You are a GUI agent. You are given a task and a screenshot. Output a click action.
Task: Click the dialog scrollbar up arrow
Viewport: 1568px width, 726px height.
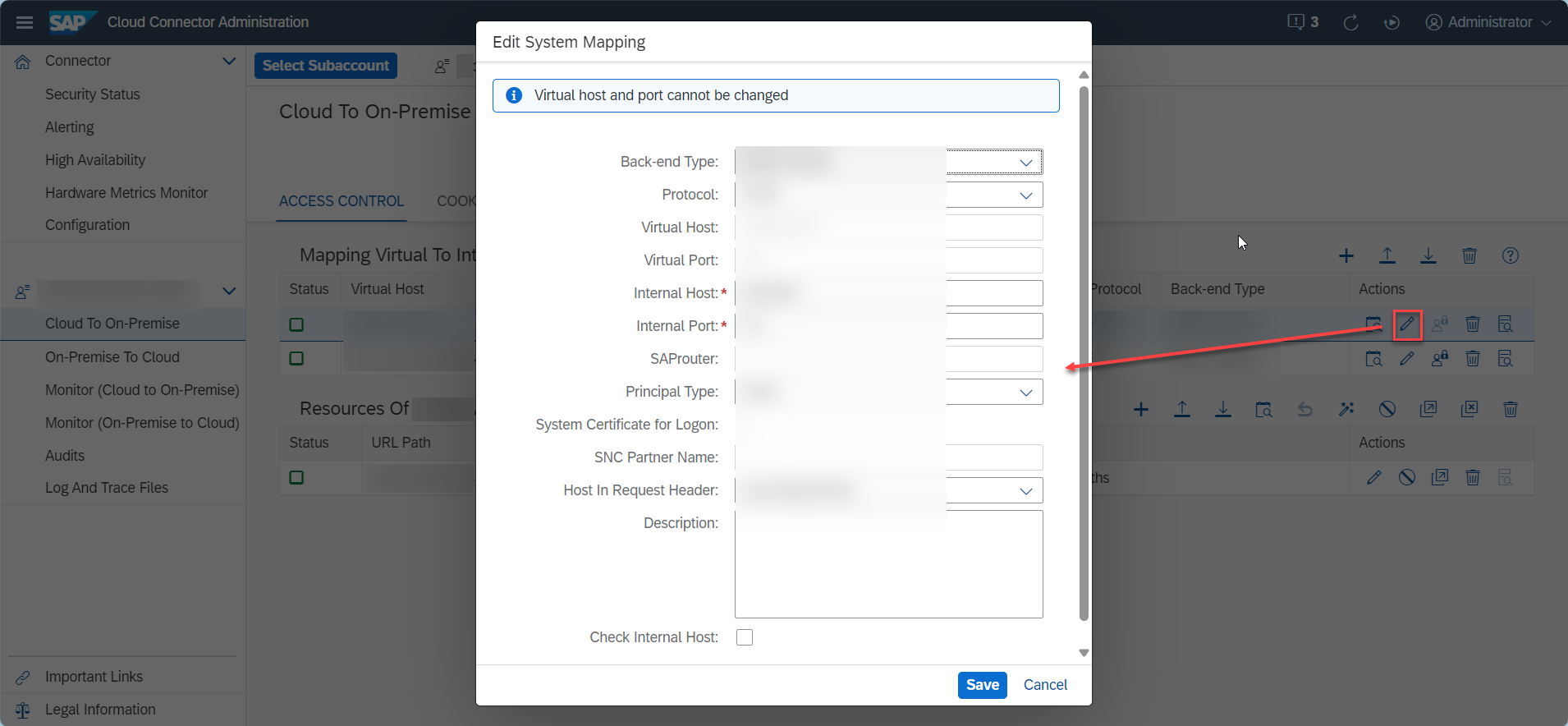click(x=1084, y=75)
